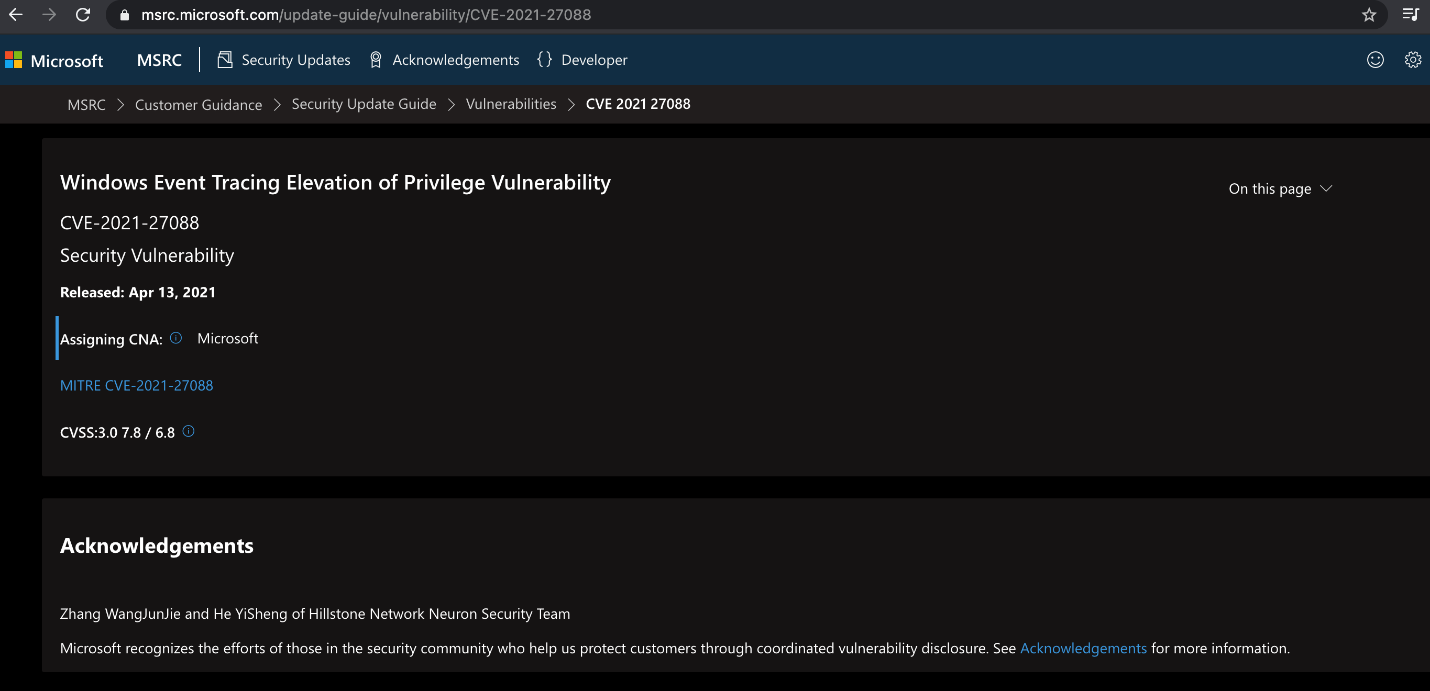
Task: Open MITRE CVE-2021-27088 link
Action: 137,385
